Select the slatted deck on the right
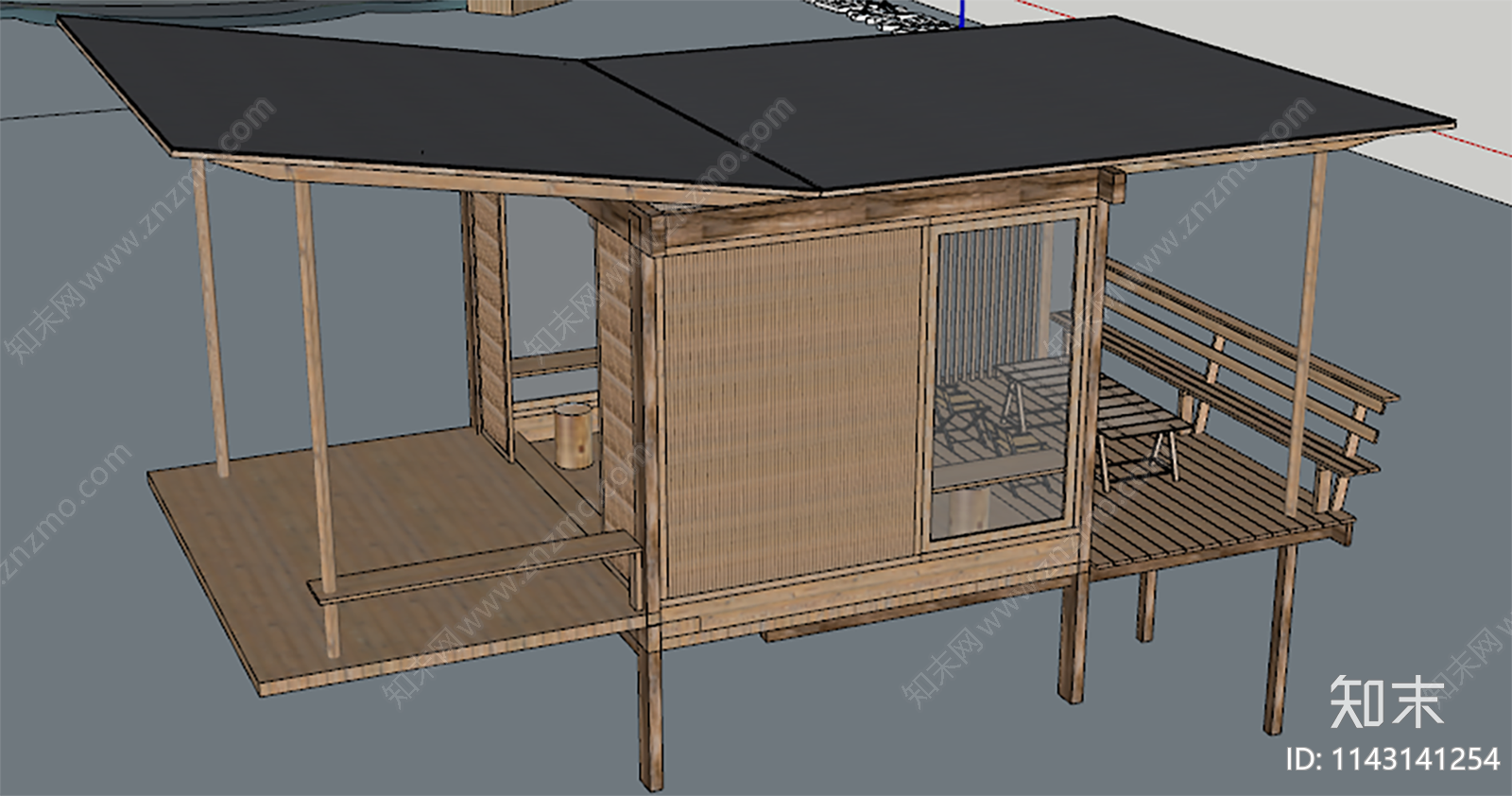This screenshot has width=1512, height=796. tap(1219, 492)
